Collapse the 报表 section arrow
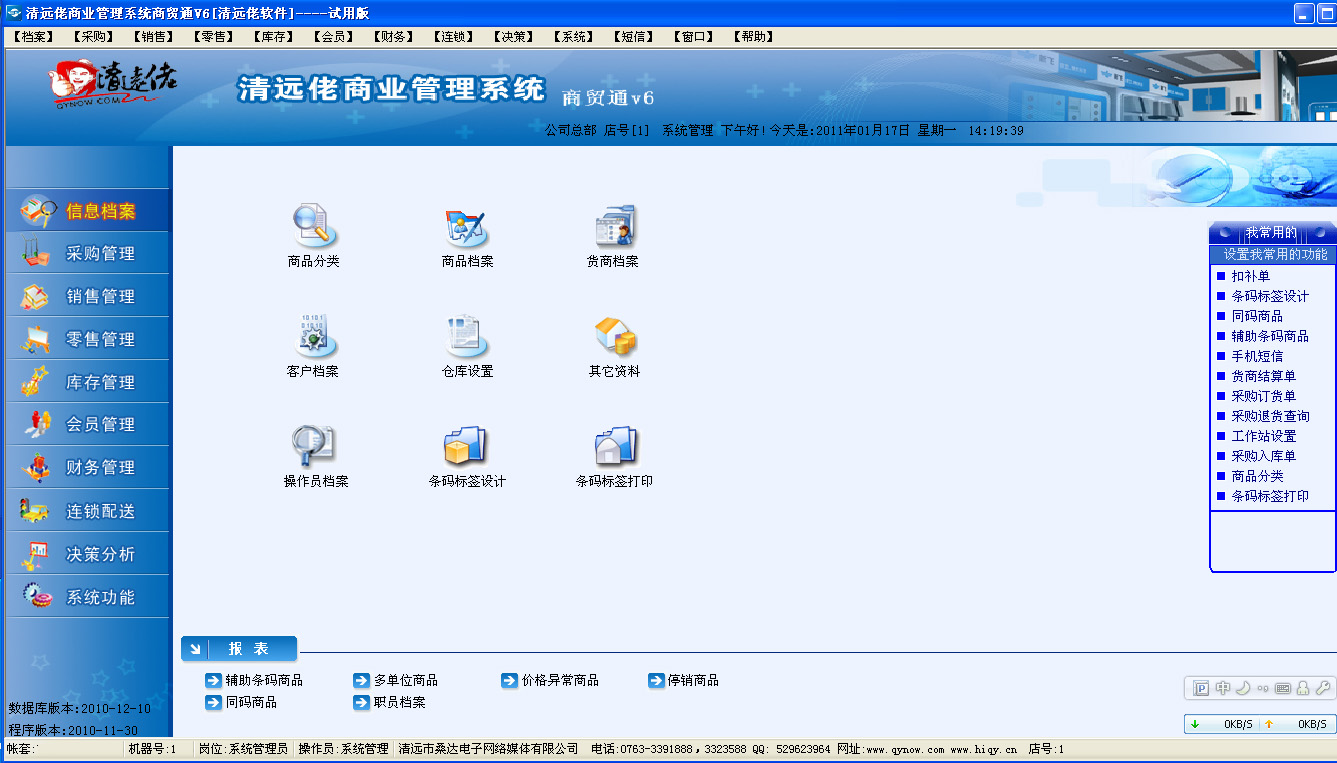Screen dimensions: 1337x763 click(x=195, y=649)
